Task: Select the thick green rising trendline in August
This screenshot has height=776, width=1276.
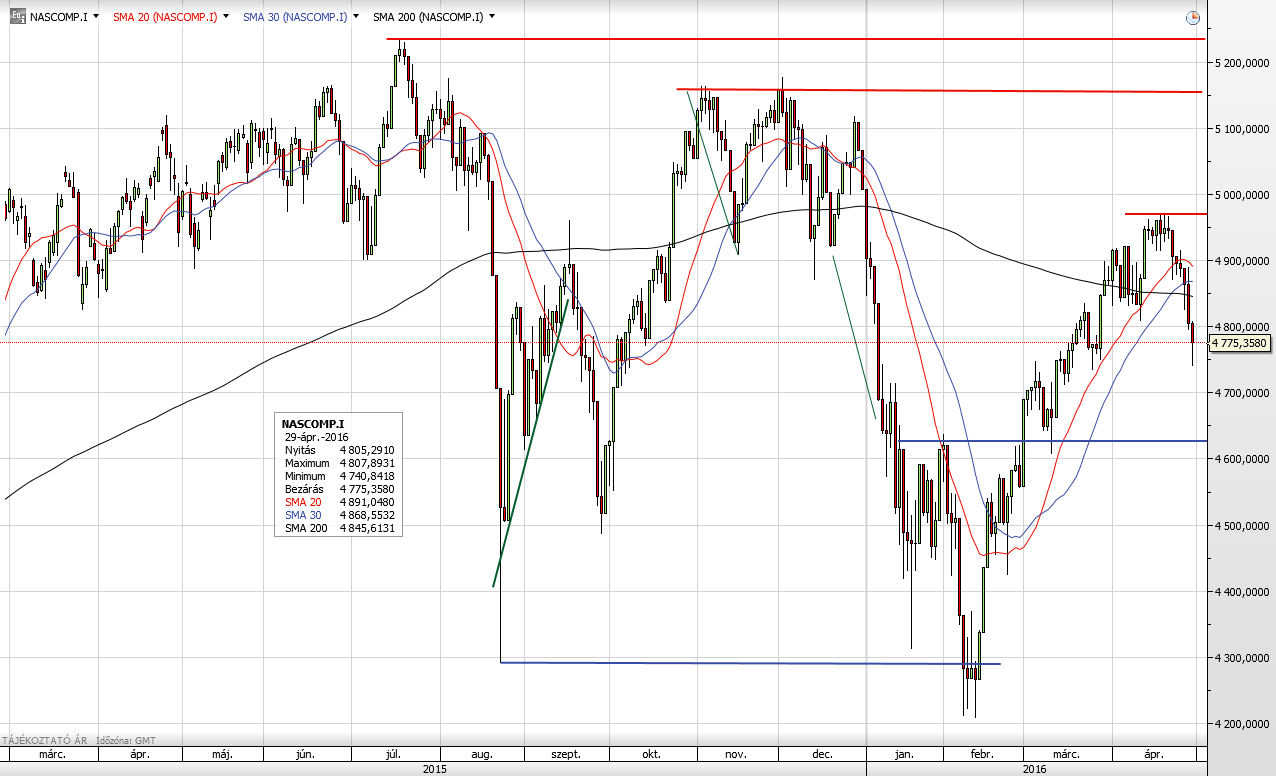Action: coord(531,443)
